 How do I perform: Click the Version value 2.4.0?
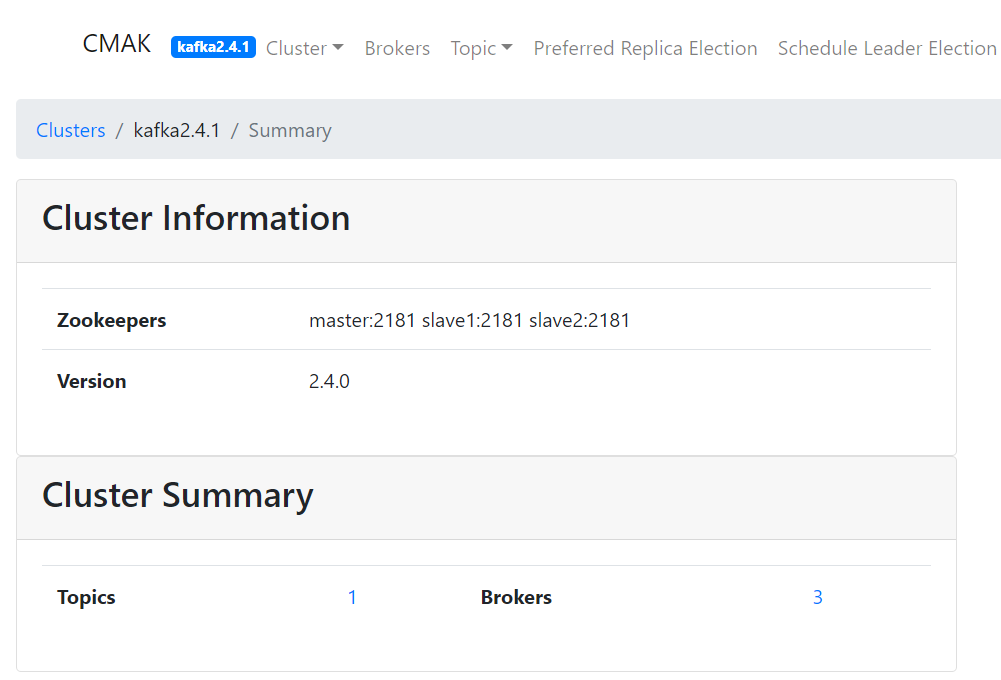pyautogui.click(x=329, y=381)
